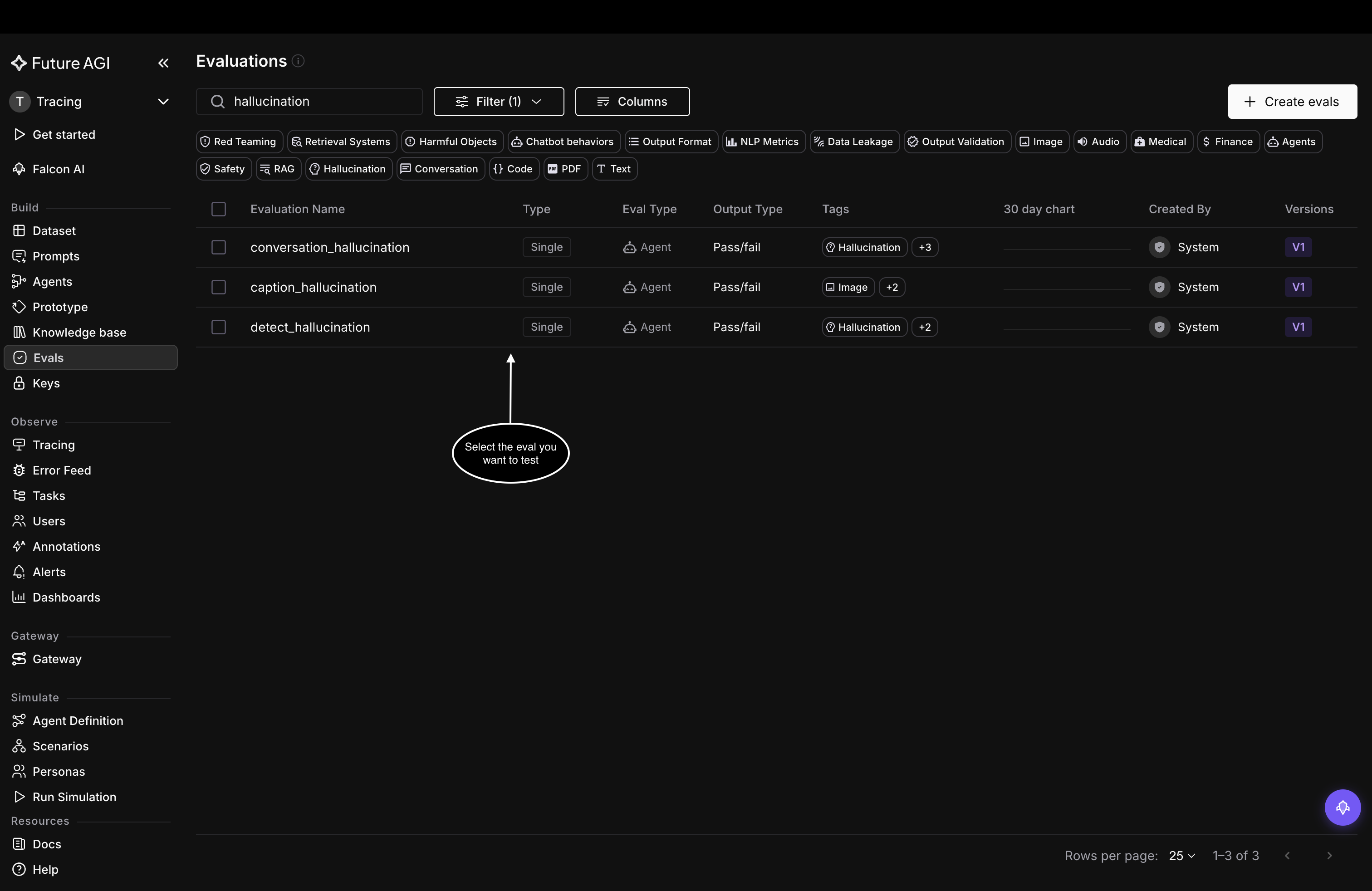Screen dimensions: 1372x891
Task: Expand +2 tags on detect_hallucination row
Action: coord(924,327)
